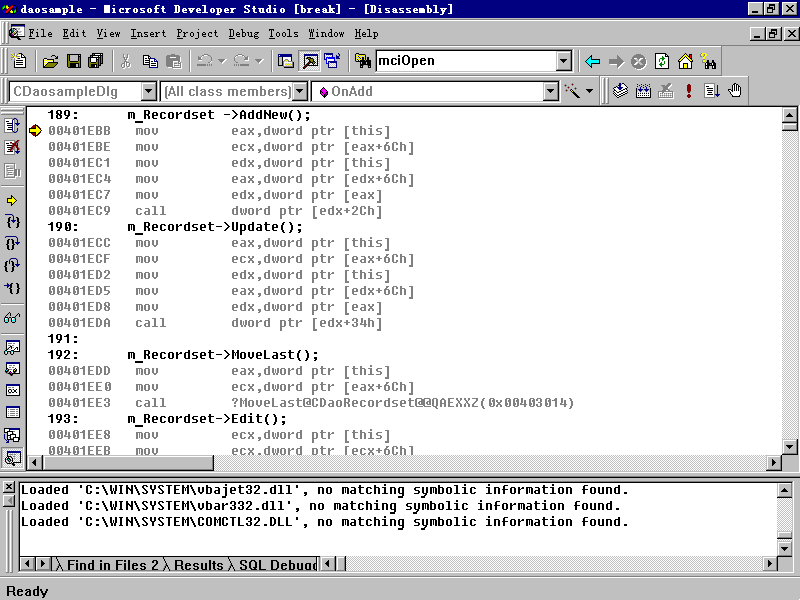Click the Run to Cursor icon
The image size is (800, 600).
12,288
